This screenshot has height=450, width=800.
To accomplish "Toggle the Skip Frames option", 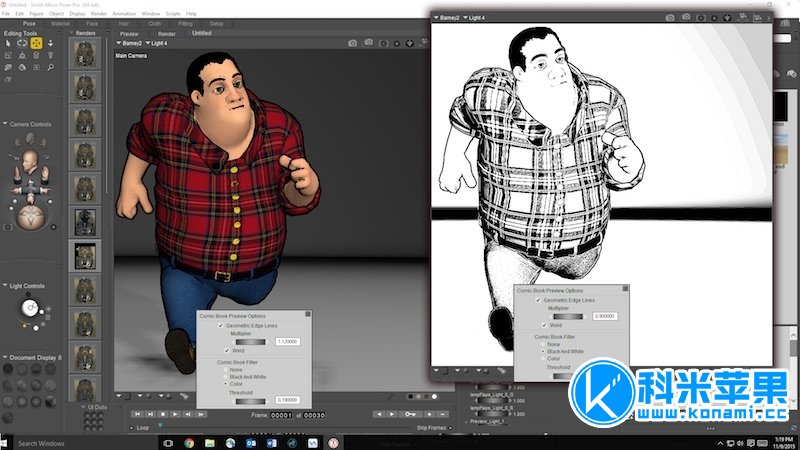I will point(450,428).
